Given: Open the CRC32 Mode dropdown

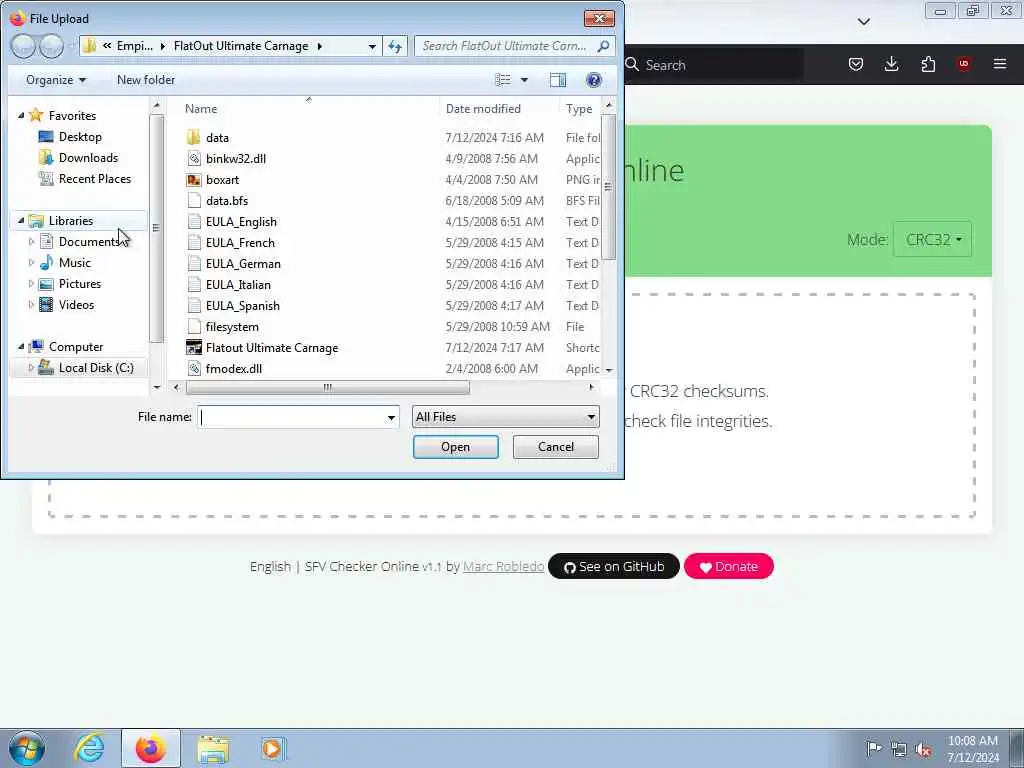Looking at the screenshot, I should pyautogui.click(x=932, y=239).
